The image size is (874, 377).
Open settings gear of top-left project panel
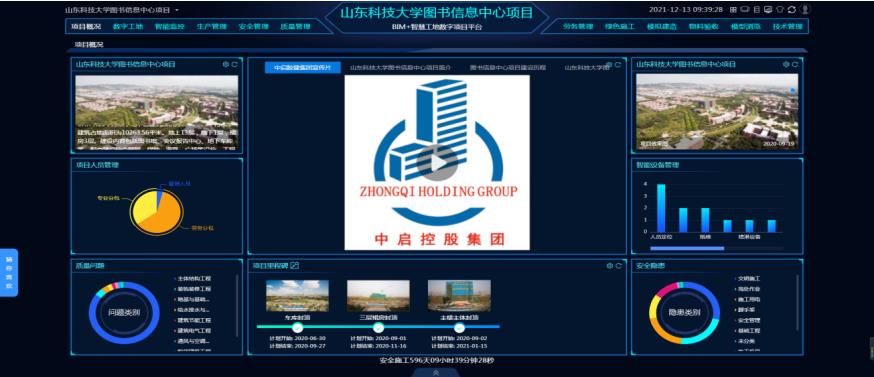click(x=226, y=65)
